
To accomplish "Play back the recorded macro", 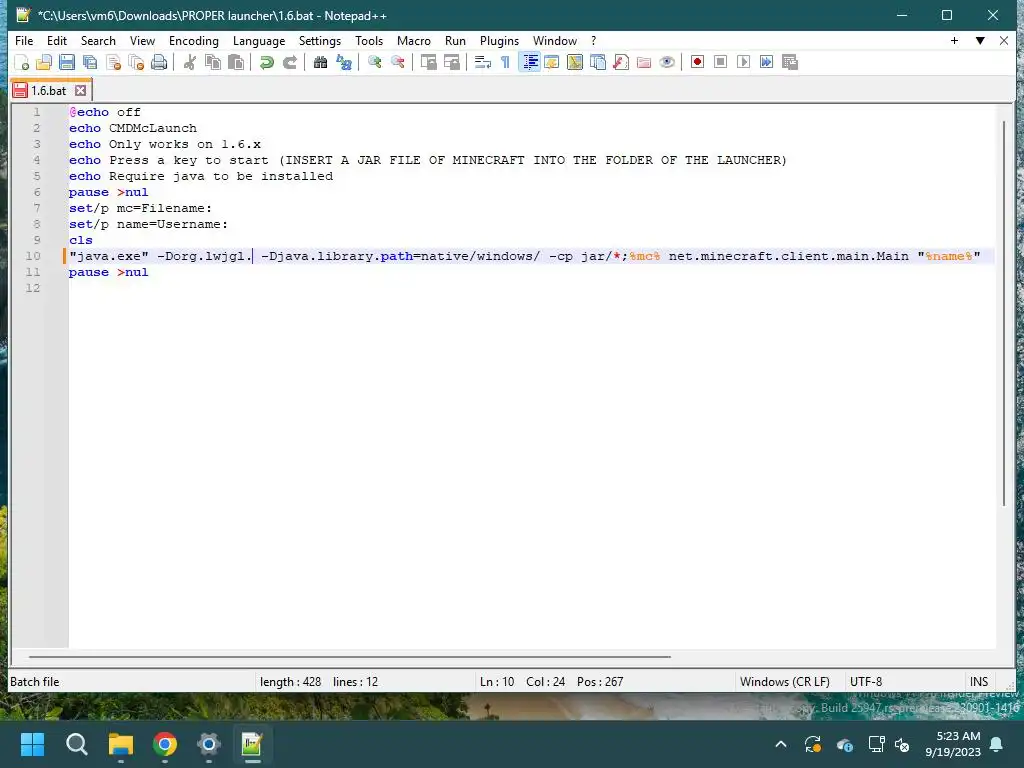I will click(743, 62).
